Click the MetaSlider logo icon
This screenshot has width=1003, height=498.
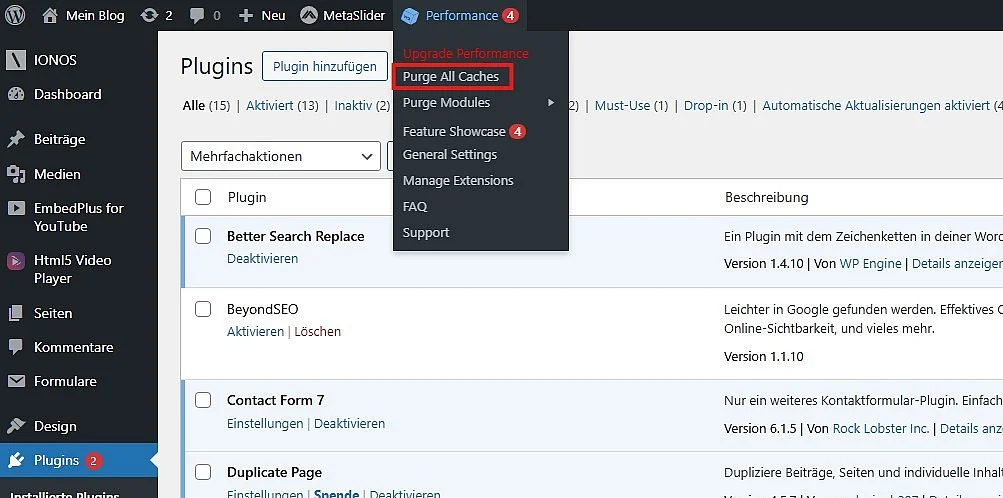(309, 15)
